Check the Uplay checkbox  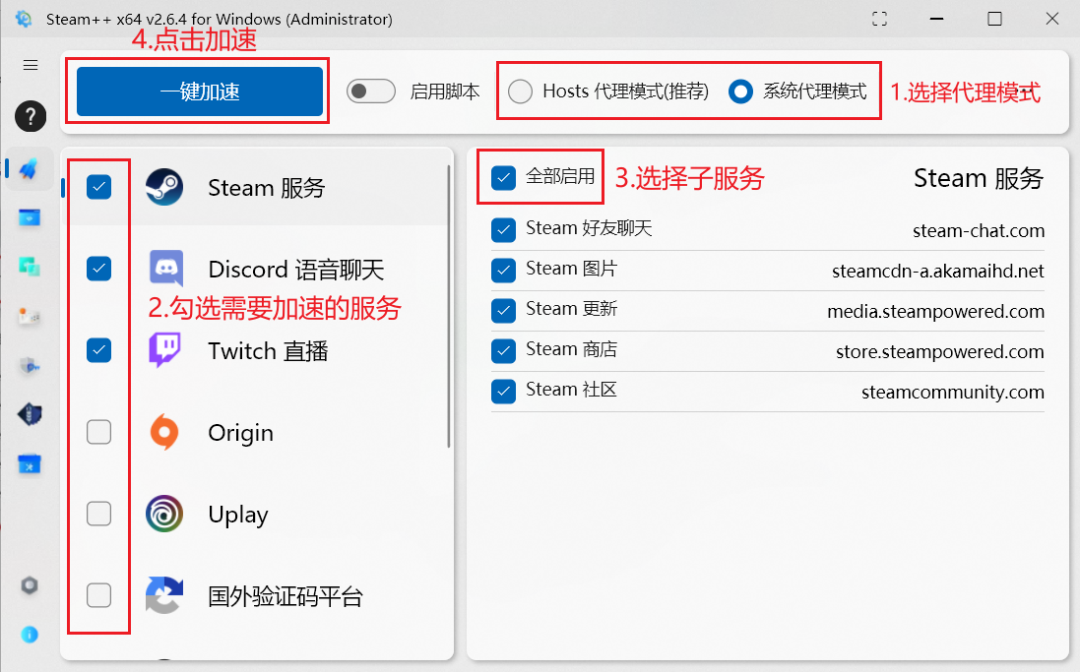(x=99, y=514)
